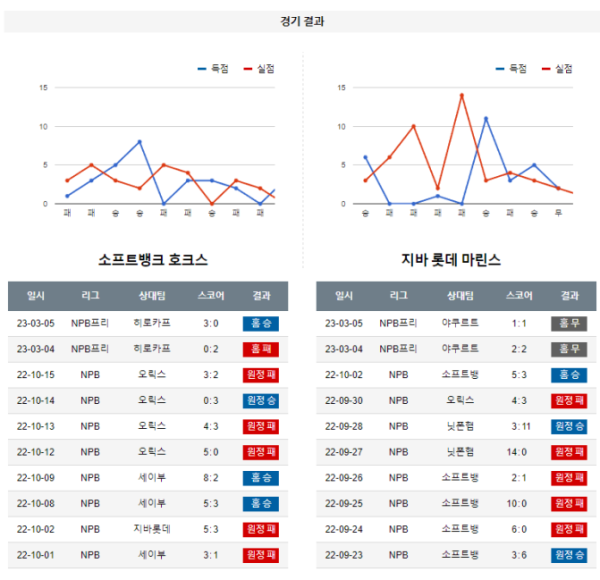The image size is (600, 580).
Task: Click the 경기 결과 title bar
Action: (302, 21)
